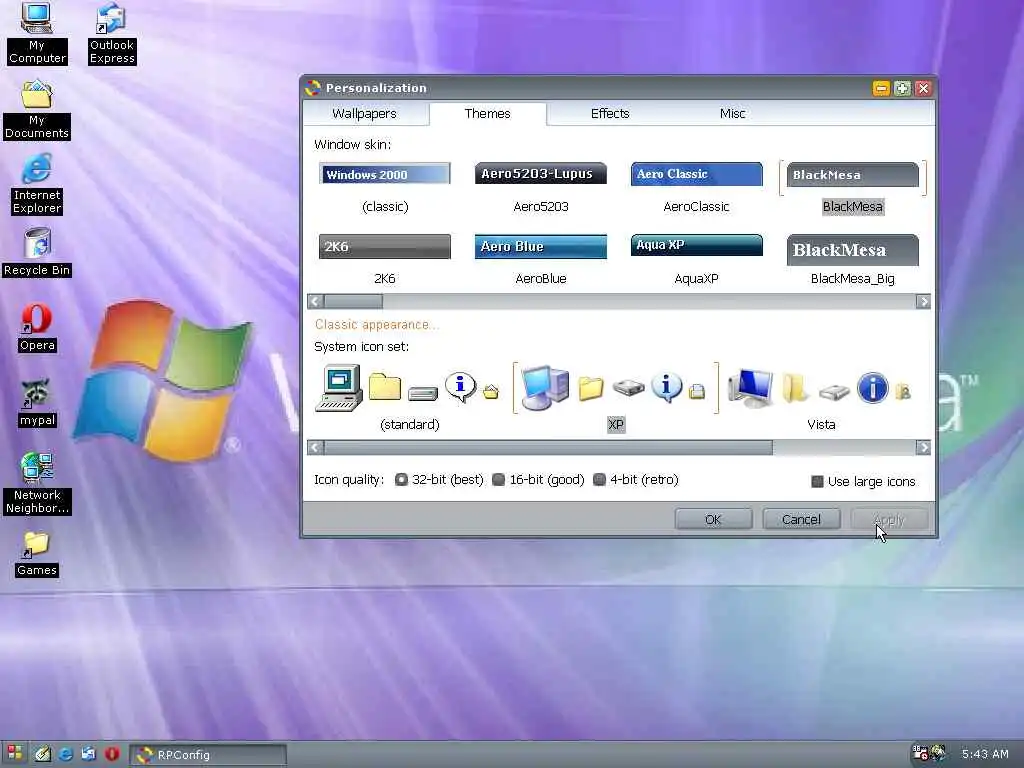Screen dimensions: 1024x768
Task: Click Outlook Express quick launch icon
Action: [x=89, y=754]
